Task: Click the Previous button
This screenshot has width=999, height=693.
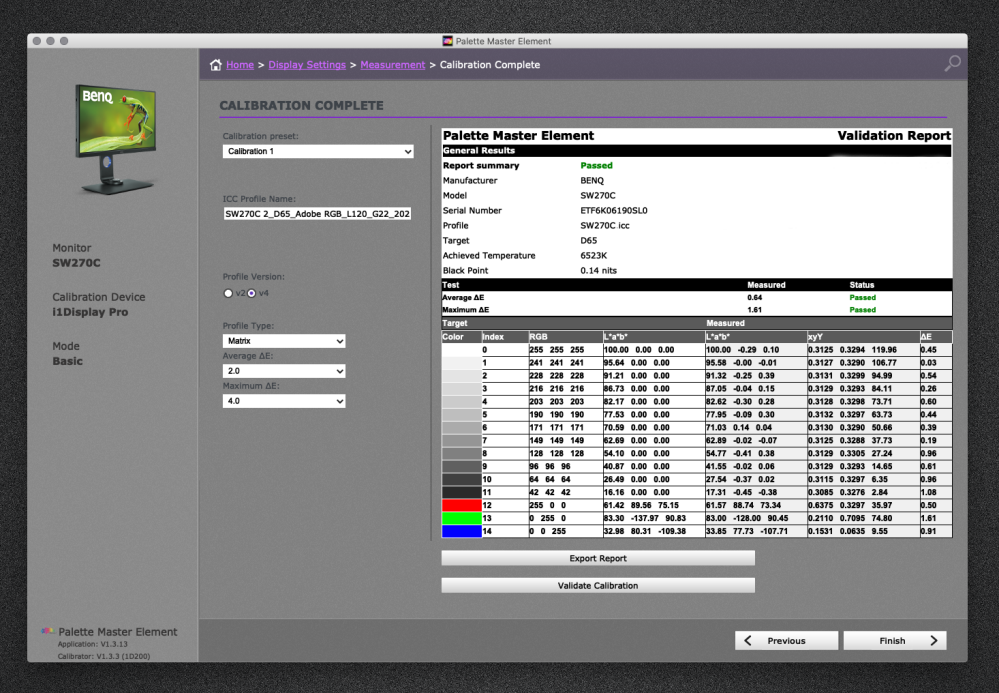Action: [x=787, y=641]
